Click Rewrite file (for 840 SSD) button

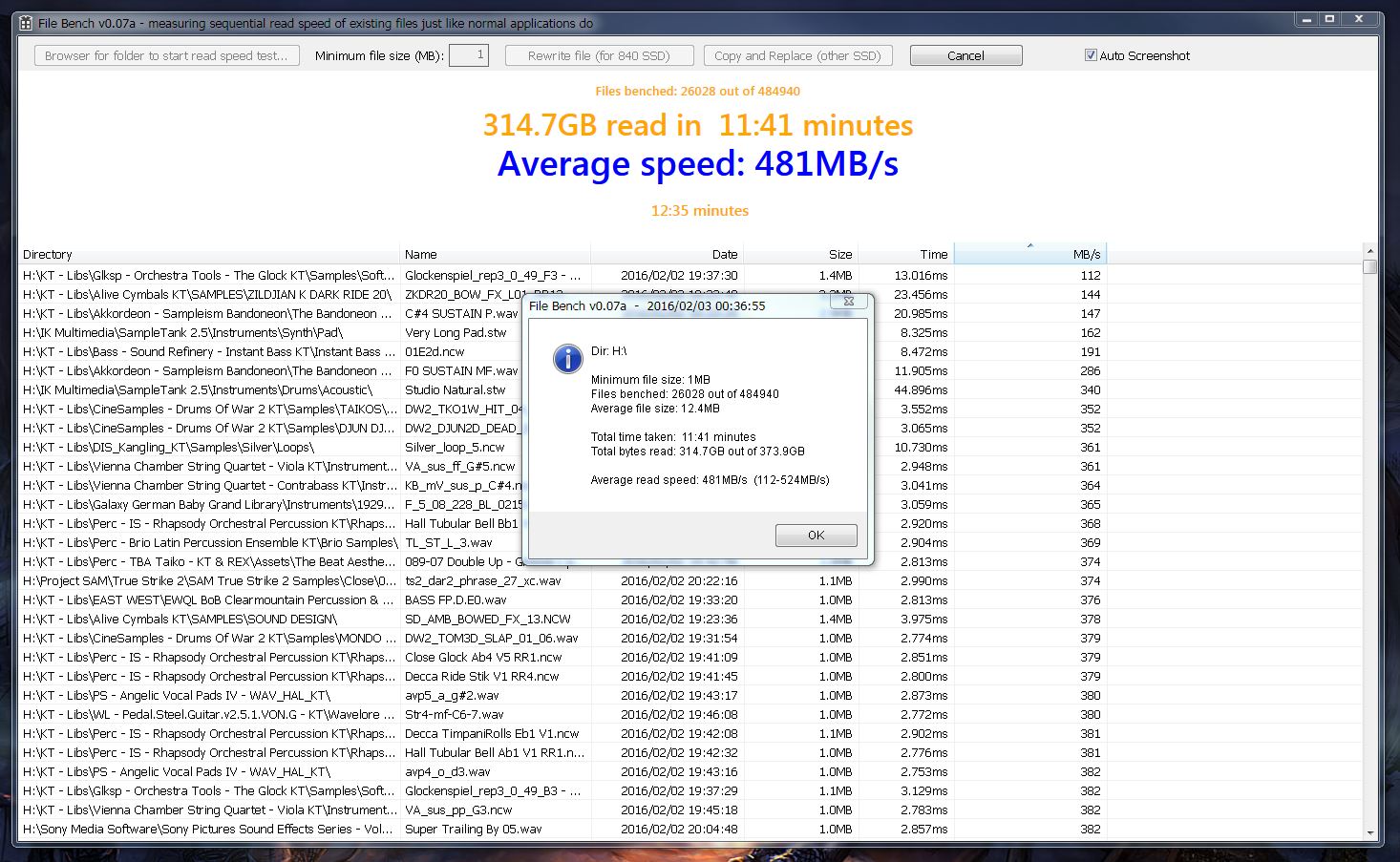coord(599,55)
